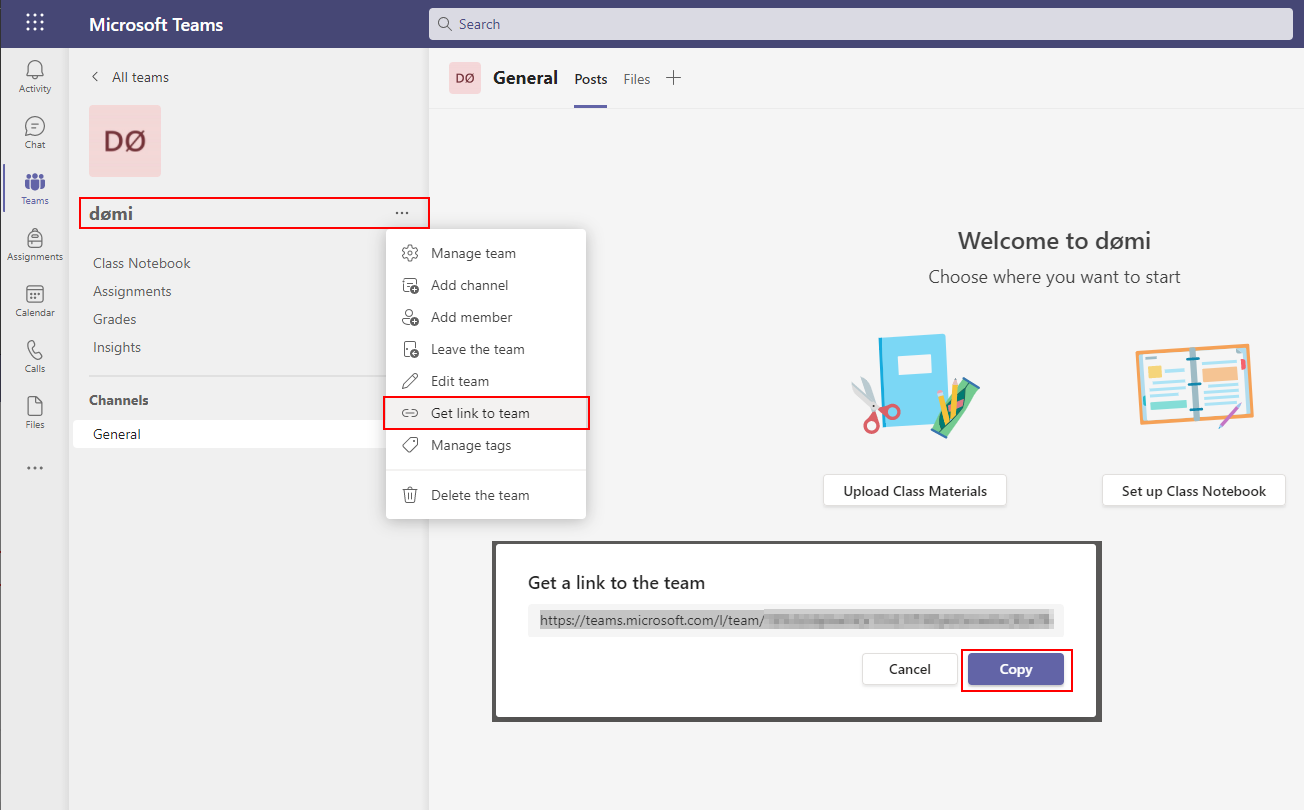Open more apps ellipsis in sidebar

point(35,467)
